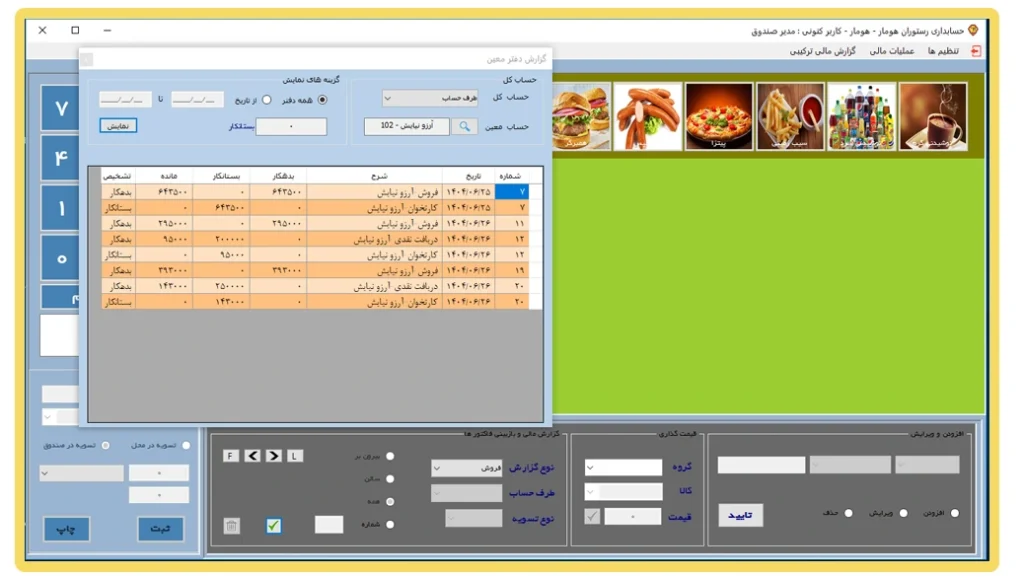Click the تایید confirm button
The width and height of the screenshot is (1024, 577).
pos(740,515)
